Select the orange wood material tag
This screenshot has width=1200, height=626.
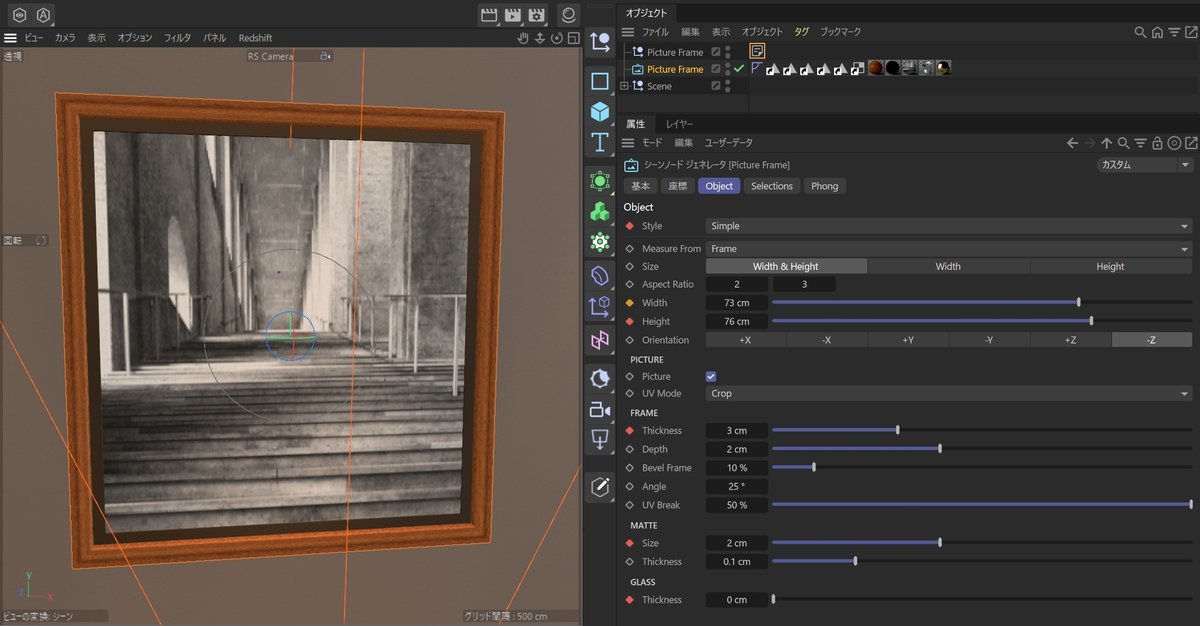[875, 68]
